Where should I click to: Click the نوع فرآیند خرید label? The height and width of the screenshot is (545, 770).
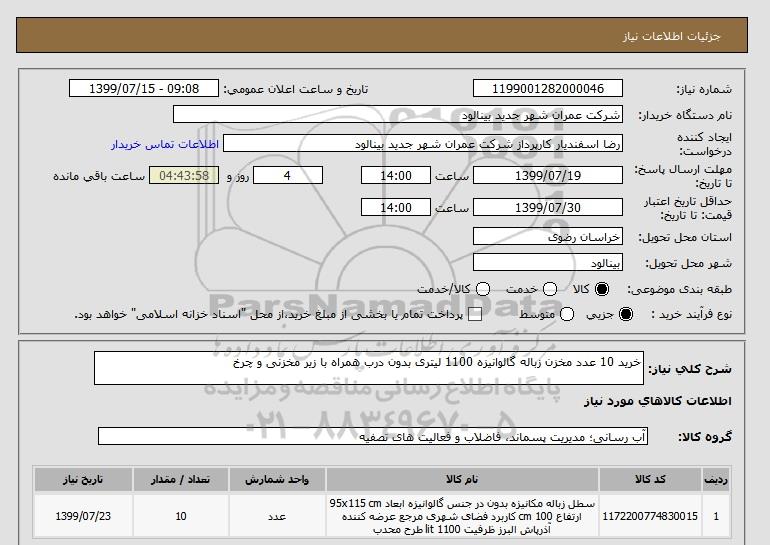691,314
